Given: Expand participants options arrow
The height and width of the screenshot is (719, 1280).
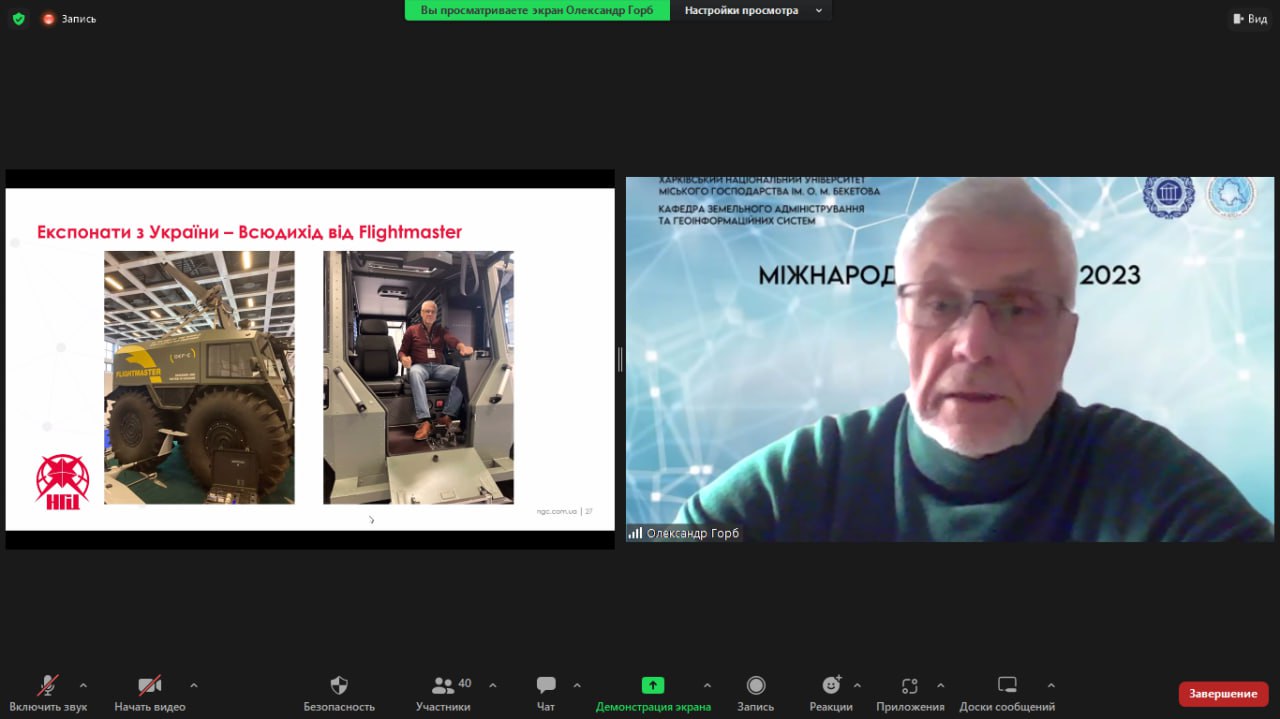Looking at the screenshot, I should click(492, 685).
